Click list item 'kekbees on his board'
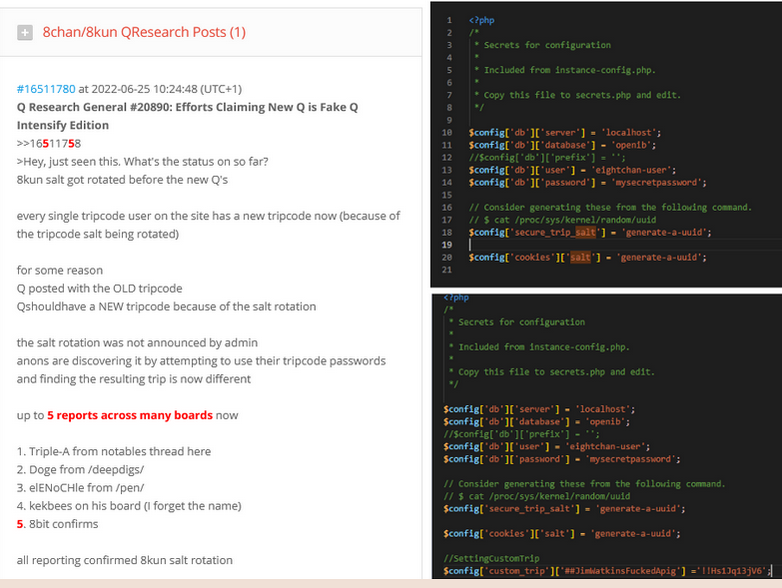The width and height of the screenshot is (782, 588). 129,506
